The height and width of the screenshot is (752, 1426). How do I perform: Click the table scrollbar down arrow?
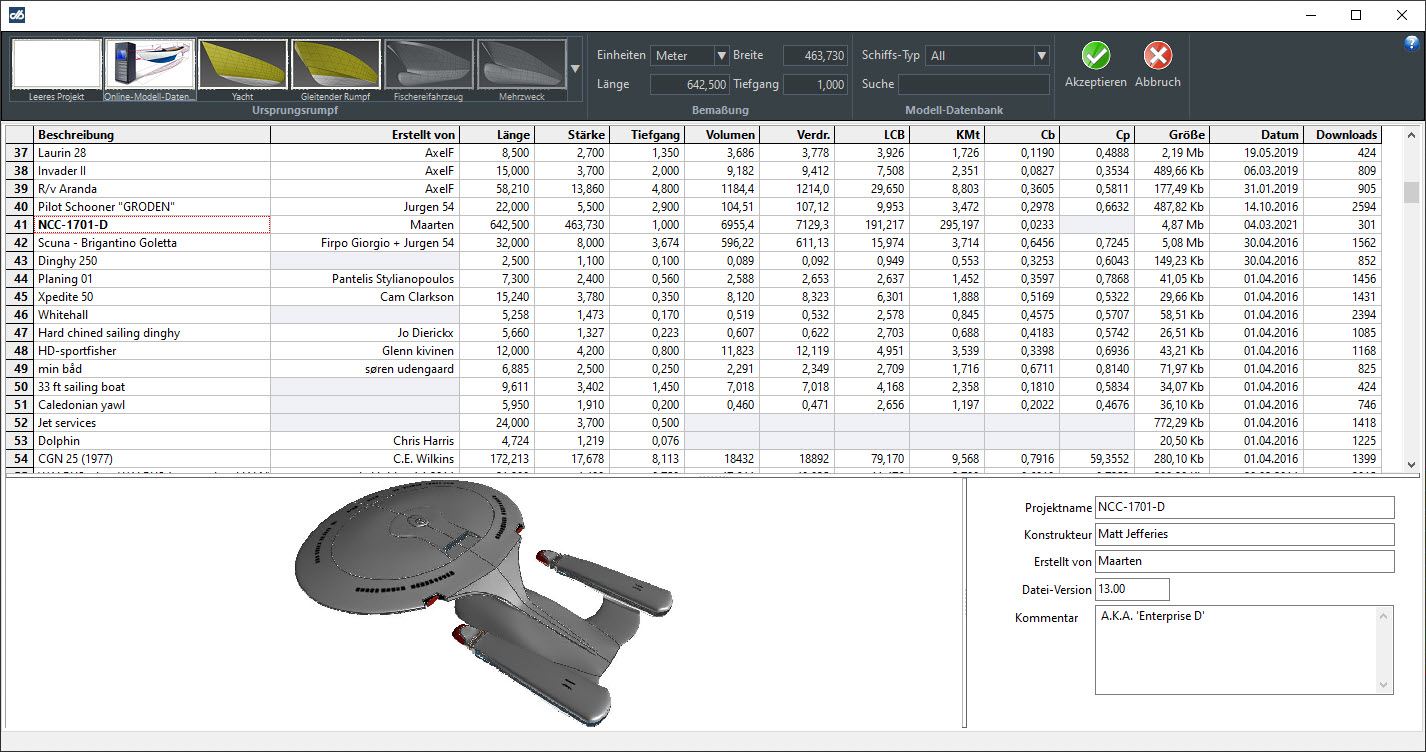click(x=1411, y=464)
